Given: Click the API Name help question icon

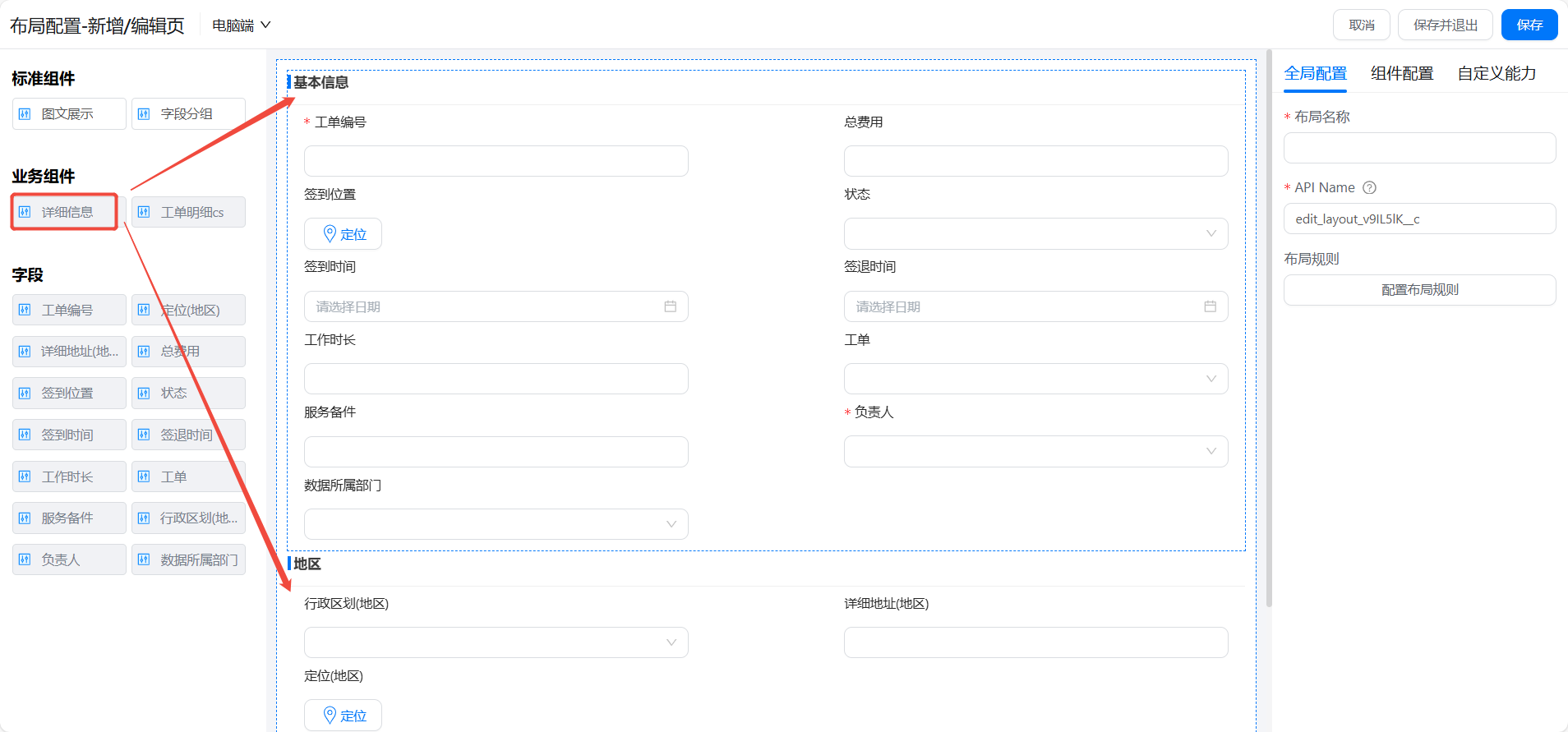Looking at the screenshot, I should click(x=1369, y=187).
